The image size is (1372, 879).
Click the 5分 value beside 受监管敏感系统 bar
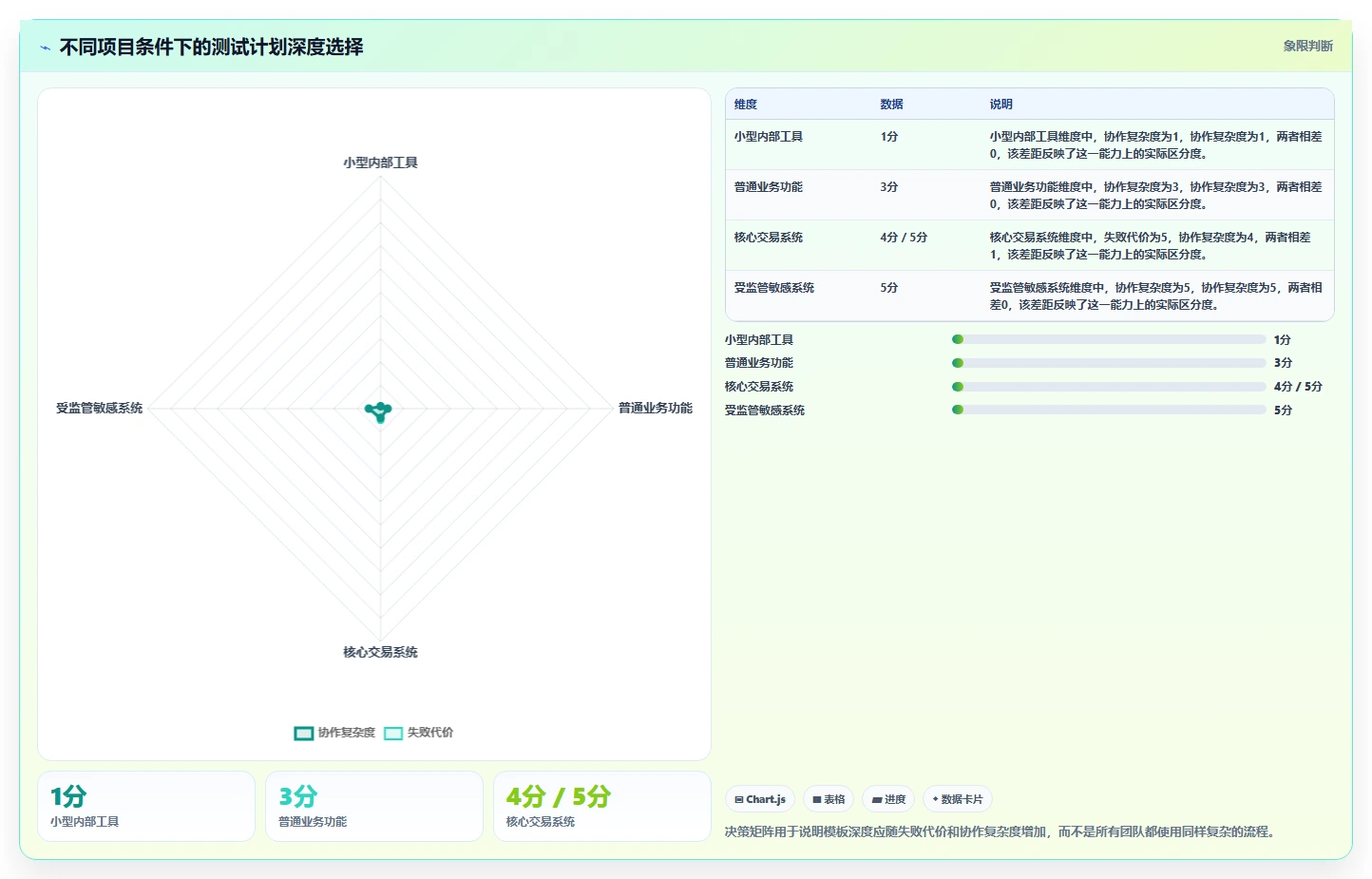(x=1283, y=411)
